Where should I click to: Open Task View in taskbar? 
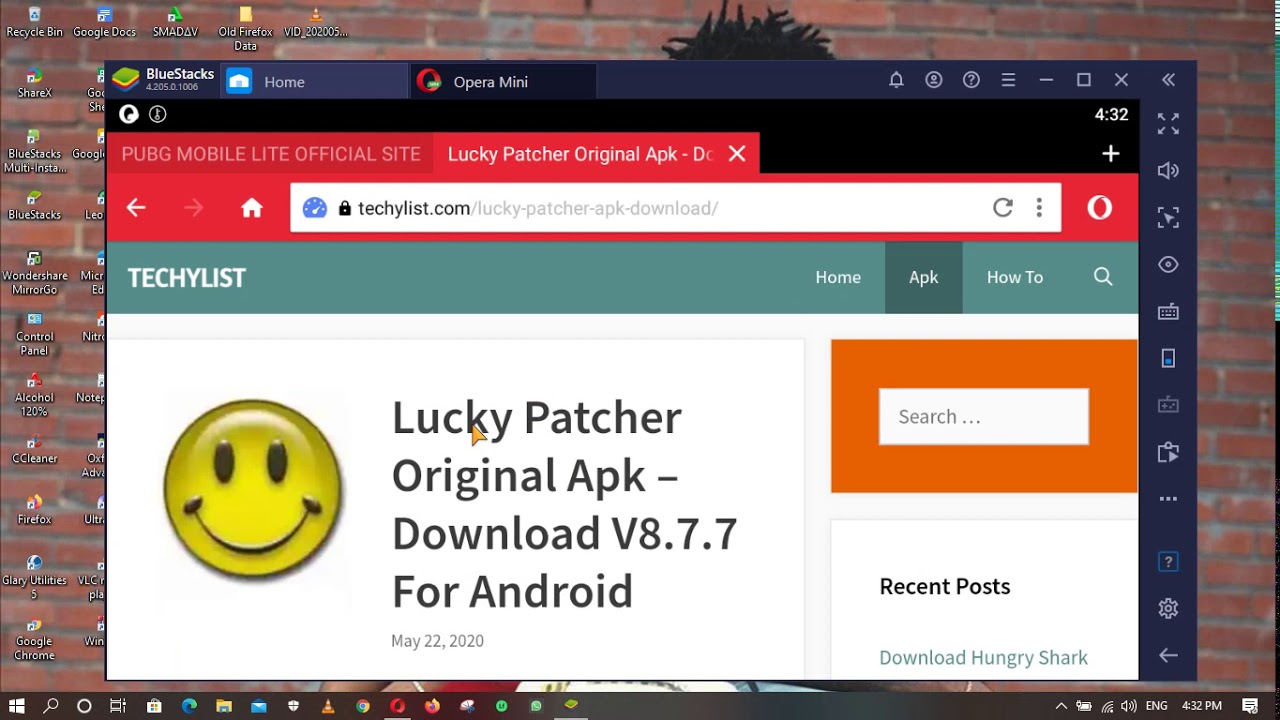pyautogui.click(x=117, y=706)
